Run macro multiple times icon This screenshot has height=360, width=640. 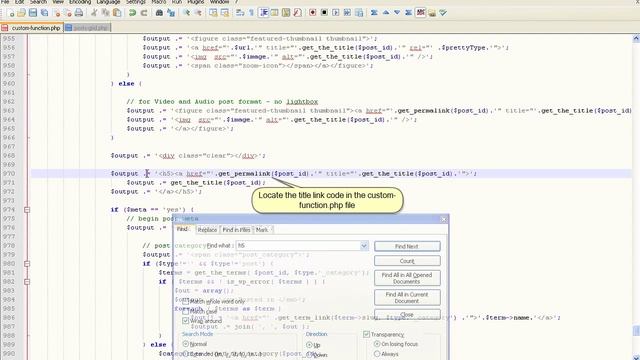point(347,13)
